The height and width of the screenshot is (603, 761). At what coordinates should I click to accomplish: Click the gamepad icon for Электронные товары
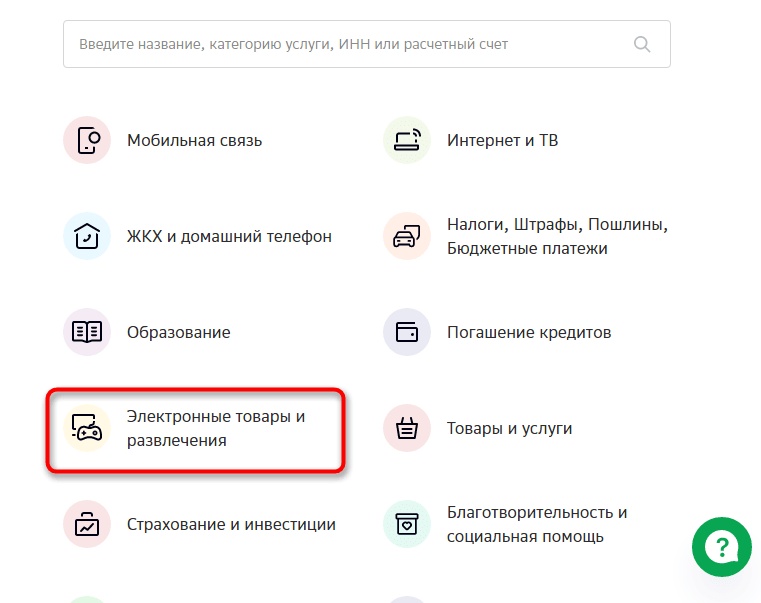[x=87, y=428]
